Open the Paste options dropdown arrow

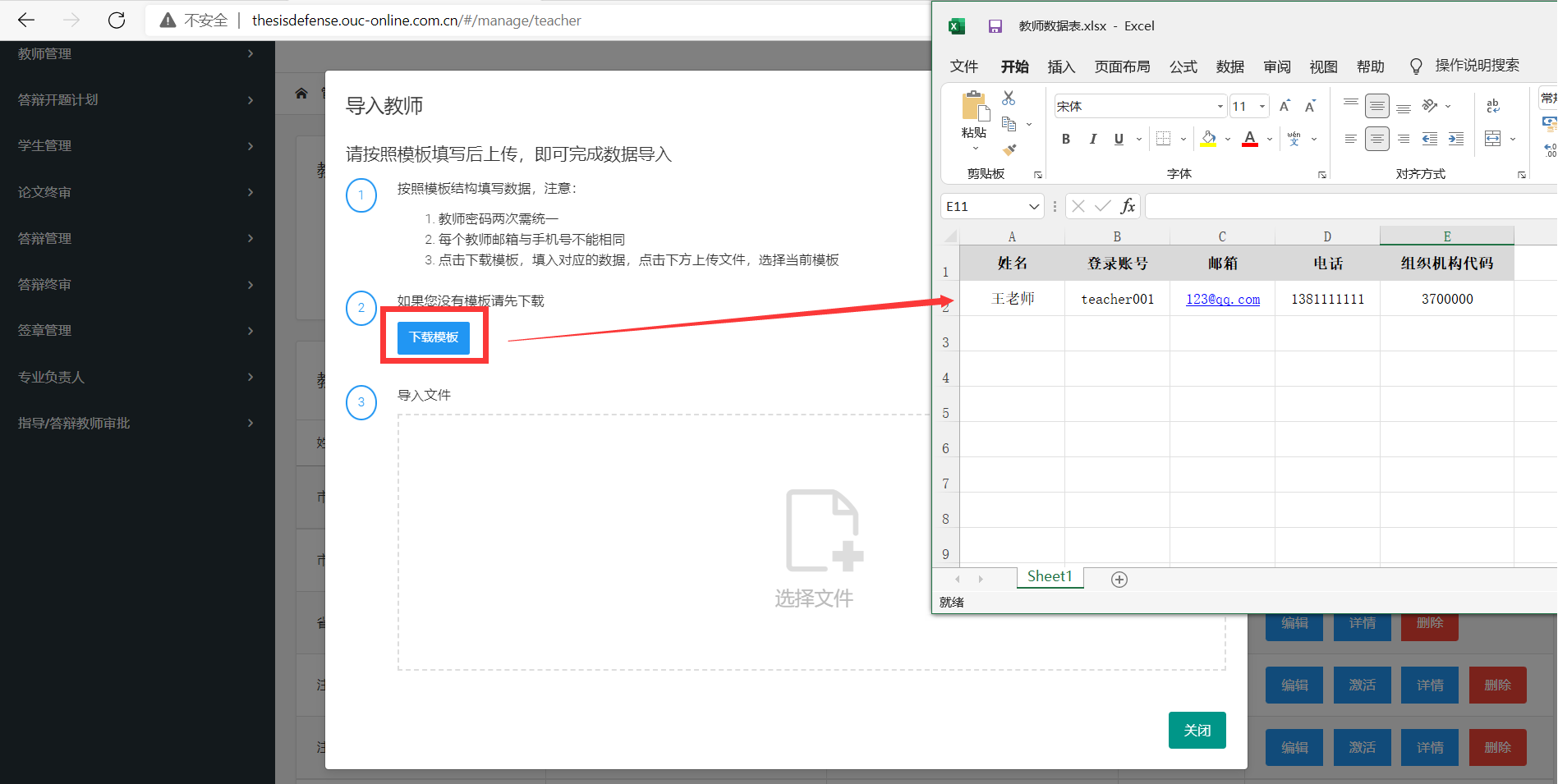[975, 149]
